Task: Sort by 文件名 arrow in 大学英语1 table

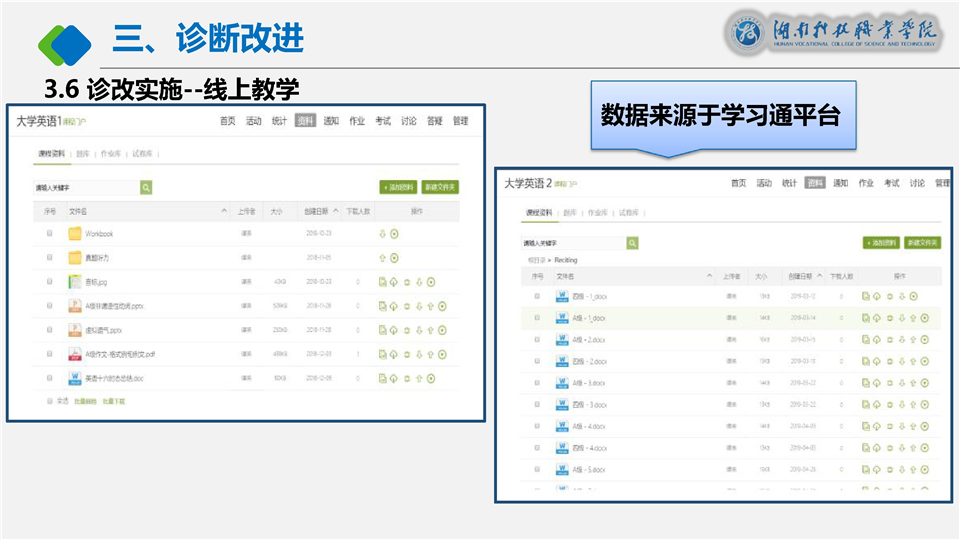Action: pyautogui.click(x=224, y=212)
